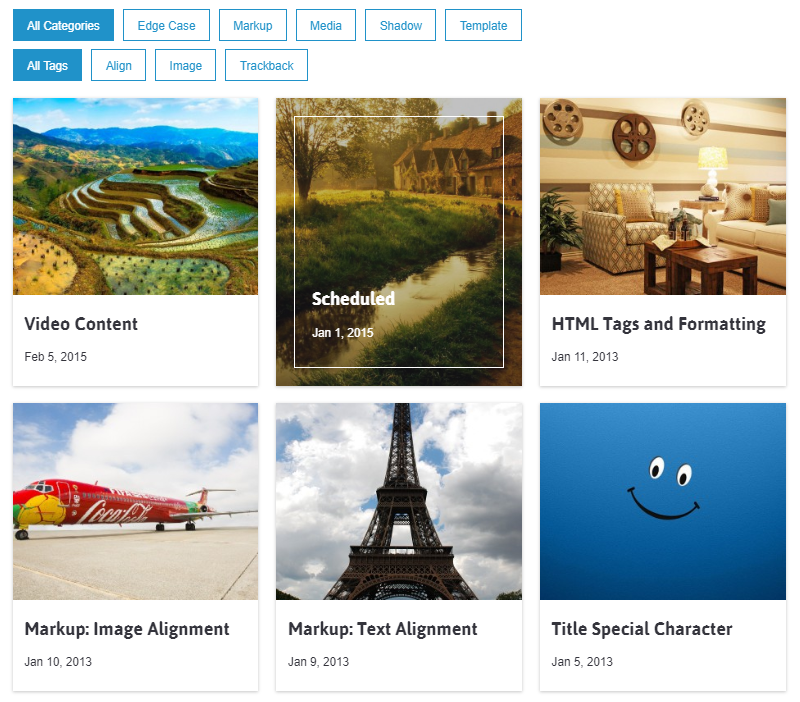Show posts tagged Trackback
This screenshot has height=702, width=800.
tap(266, 65)
